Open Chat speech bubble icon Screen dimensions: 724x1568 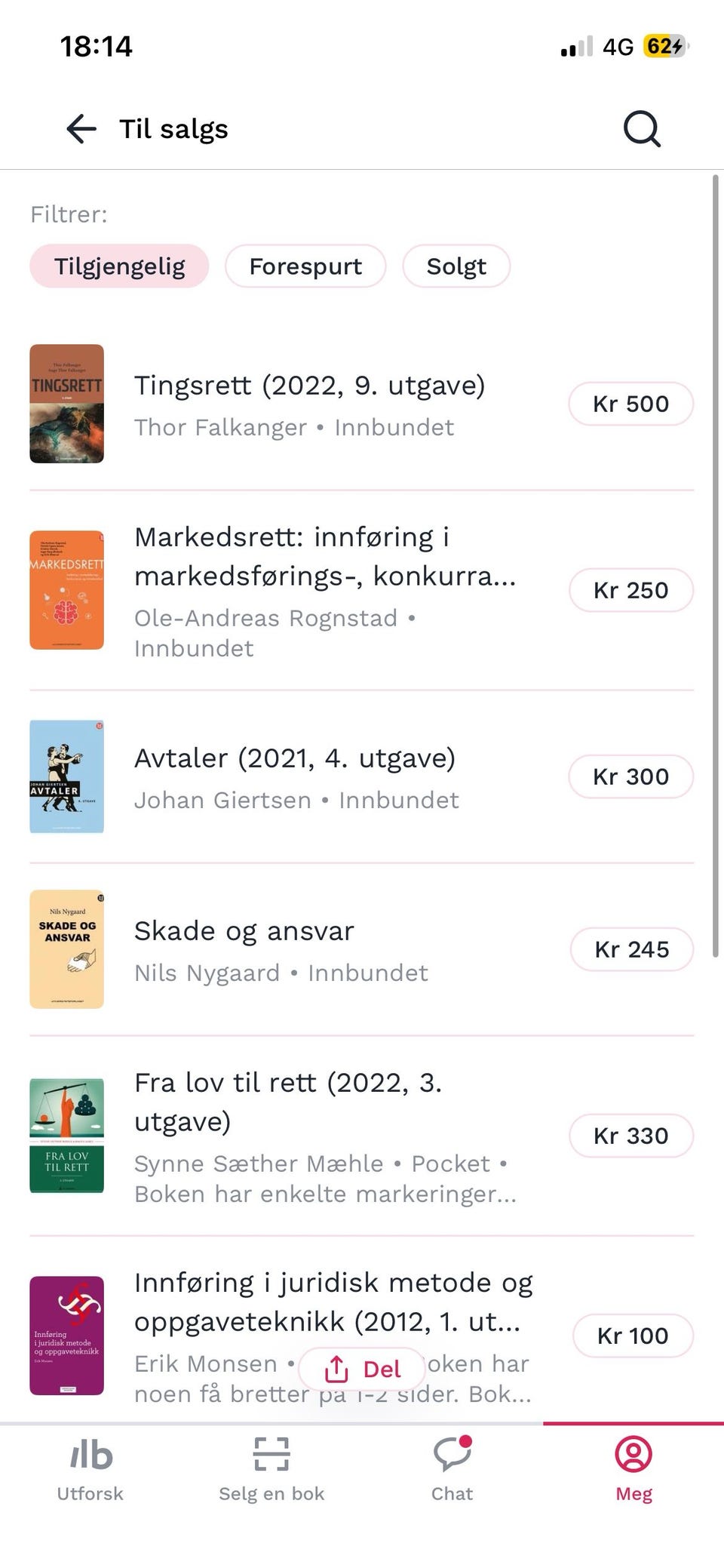452,1453
